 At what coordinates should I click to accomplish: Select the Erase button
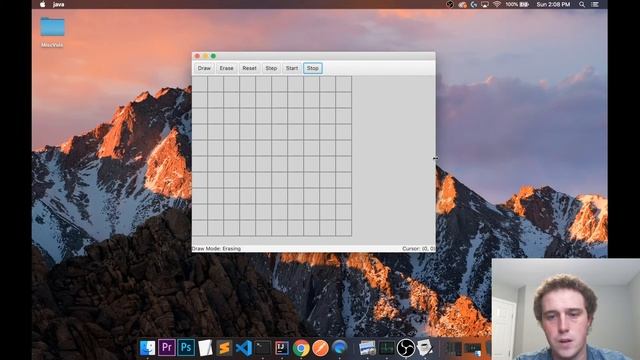click(x=226, y=68)
